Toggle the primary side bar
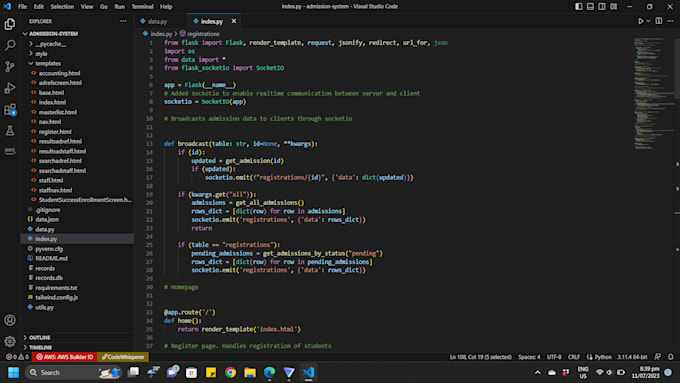Viewport: 680px width, 383px height. point(579,7)
